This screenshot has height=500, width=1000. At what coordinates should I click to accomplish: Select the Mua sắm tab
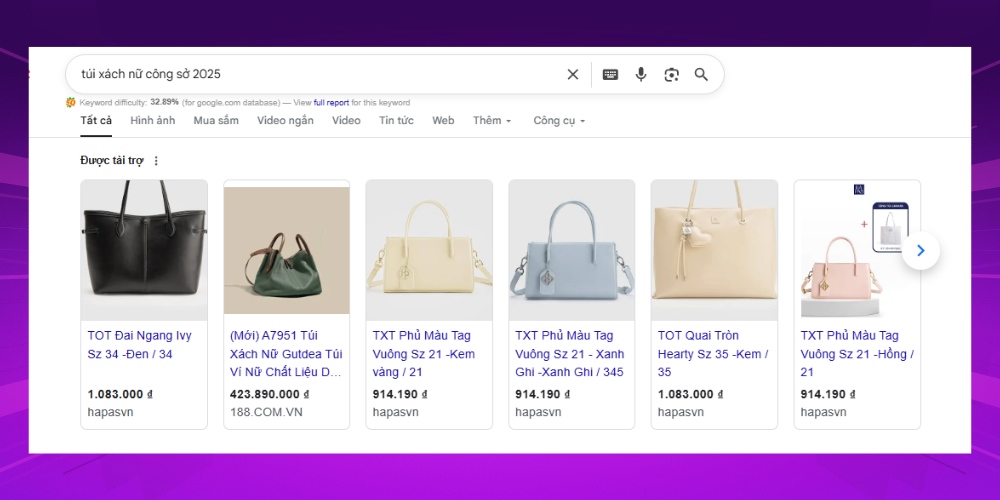216,121
